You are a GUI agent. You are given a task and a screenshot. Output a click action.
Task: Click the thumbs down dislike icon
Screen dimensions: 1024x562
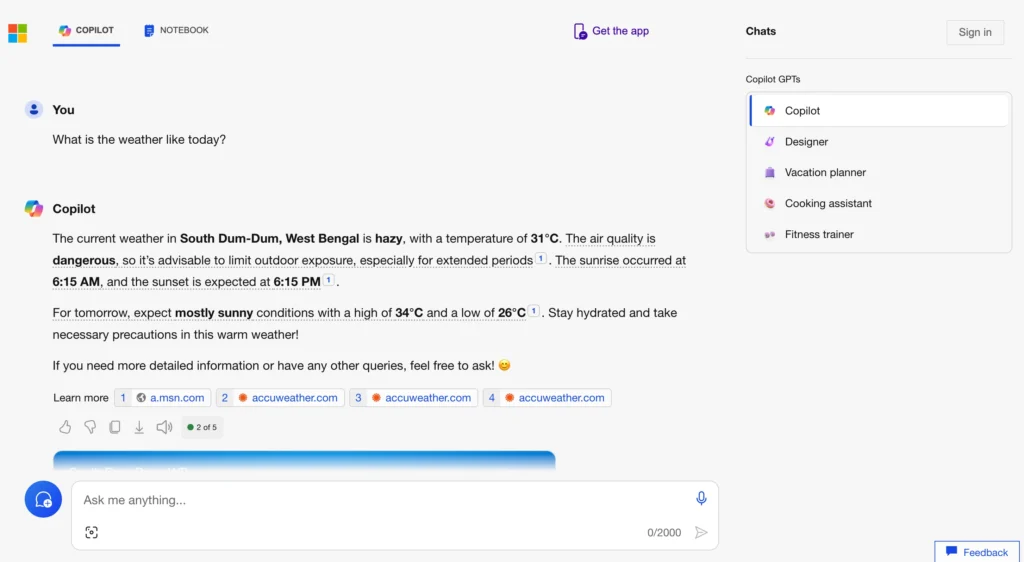click(x=90, y=427)
